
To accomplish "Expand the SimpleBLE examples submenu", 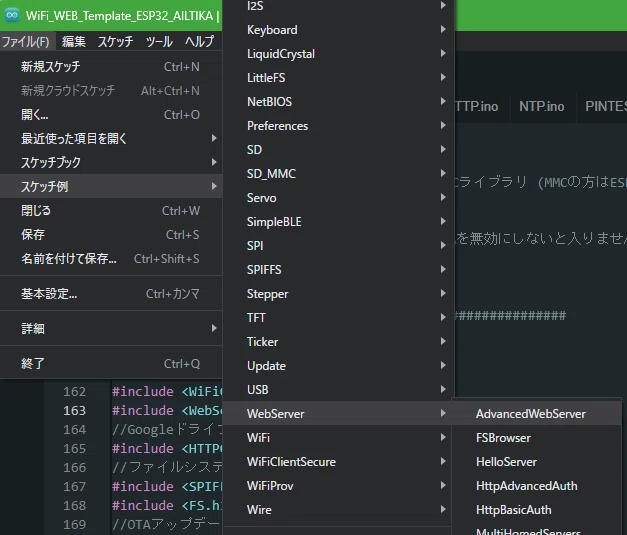I will click(338, 222).
